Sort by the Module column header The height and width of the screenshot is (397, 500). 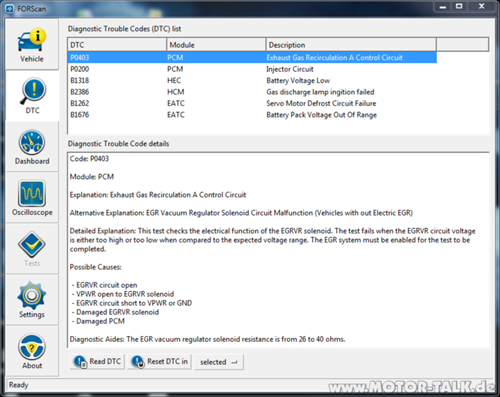pyautogui.click(x=216, y=45)
